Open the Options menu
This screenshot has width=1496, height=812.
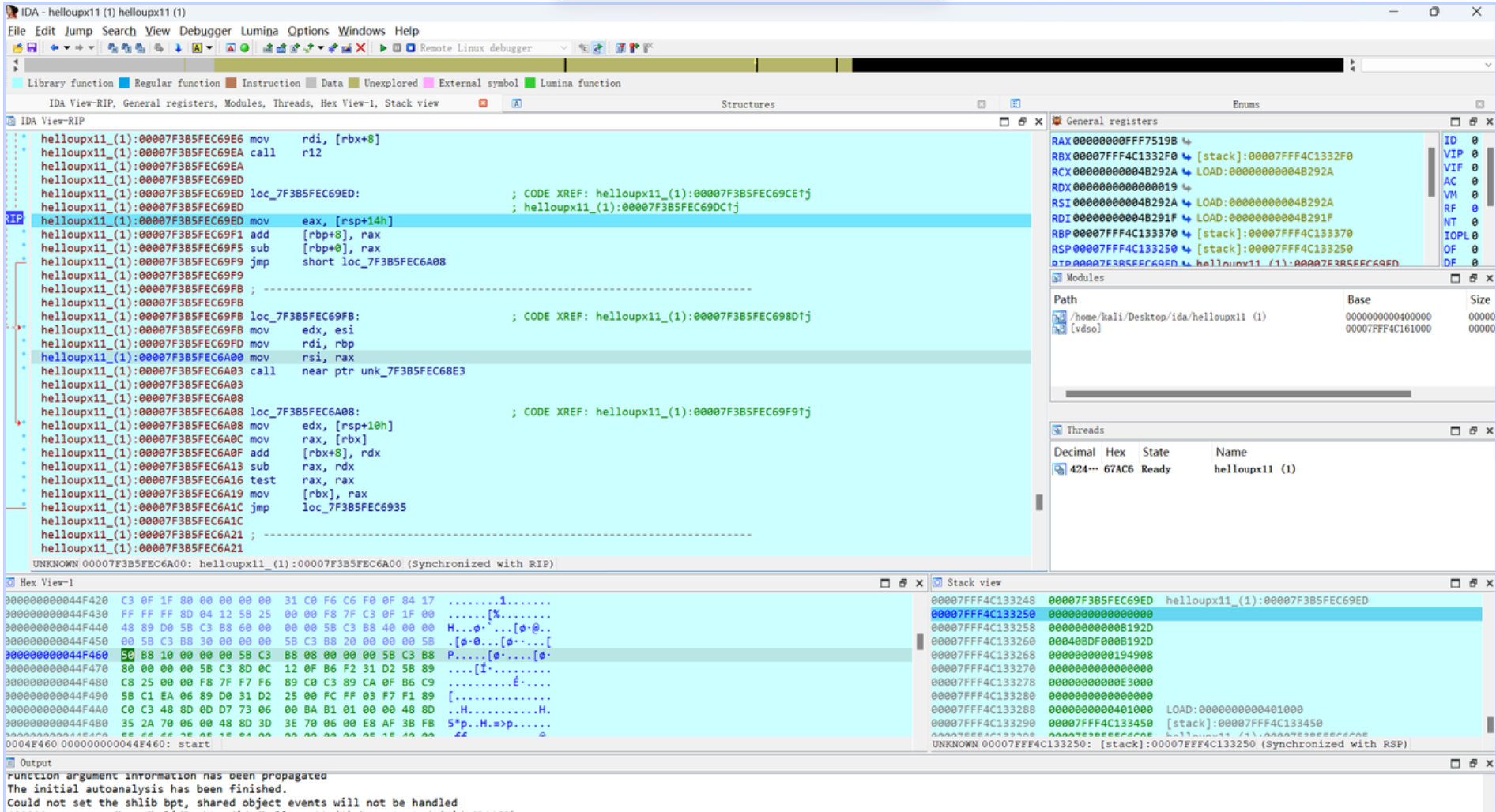(x=307, y=31)
